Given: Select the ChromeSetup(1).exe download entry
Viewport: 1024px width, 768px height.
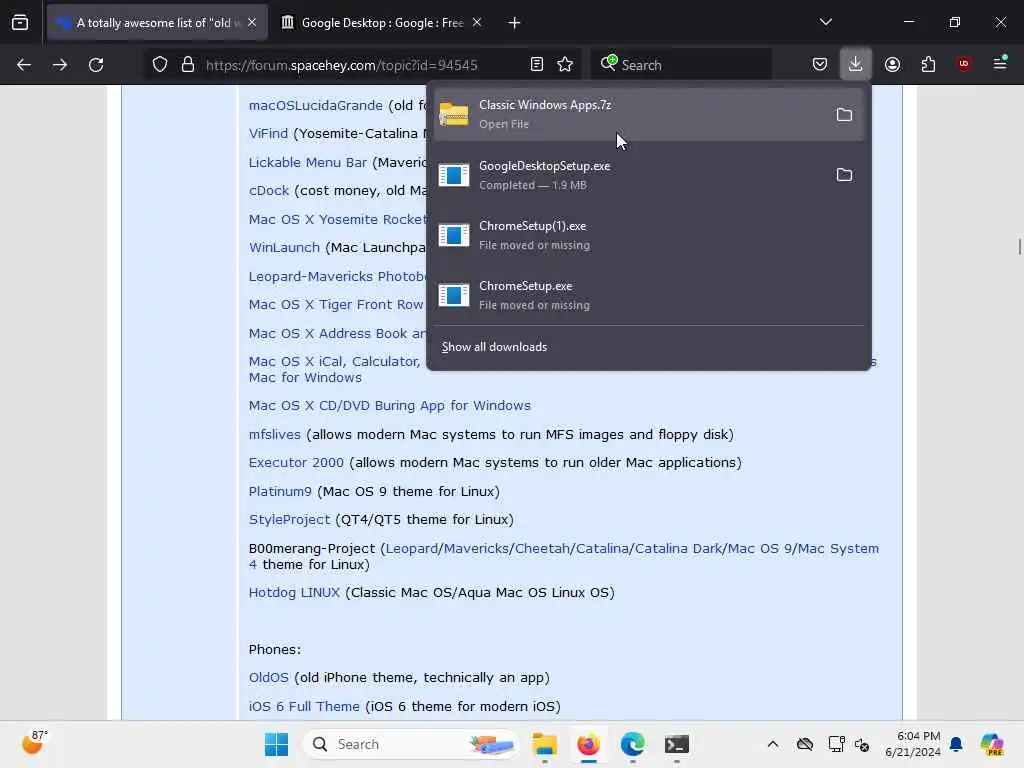Looking at the screenshot, I should [649, 235].
